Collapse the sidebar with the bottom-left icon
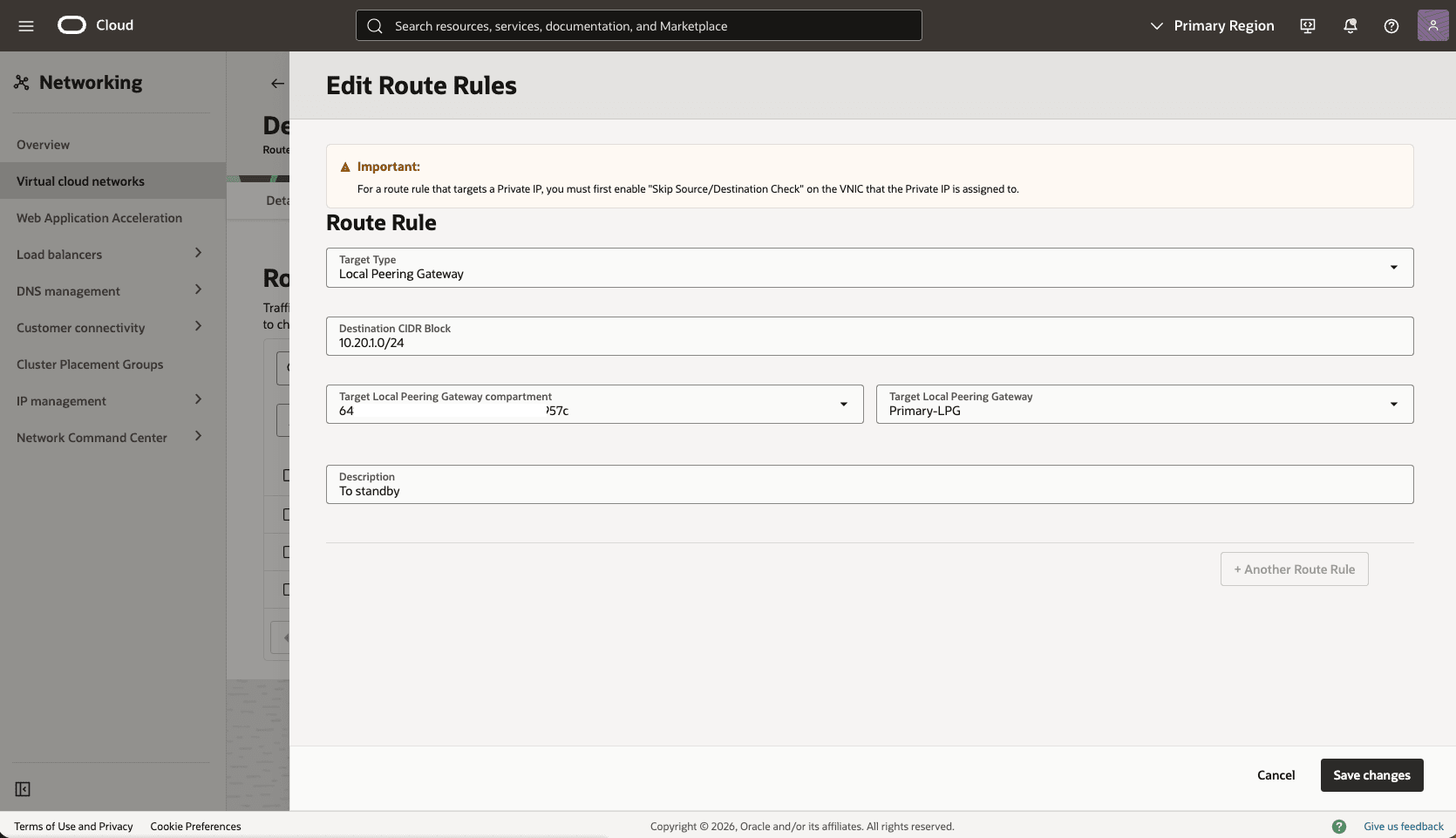This screenshot has height=838, width=1456. click(22, 789)
